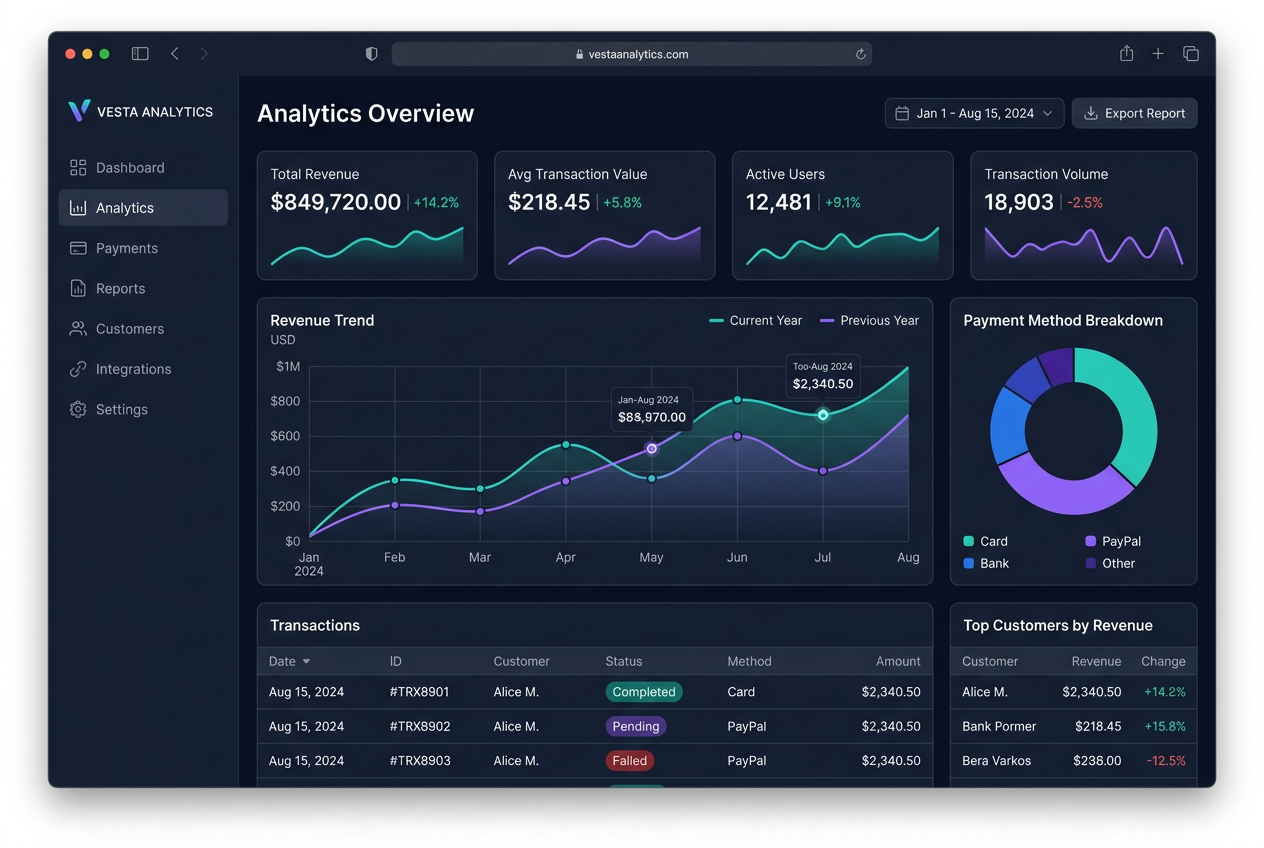
Task: Click the Customers people icon in sidebar
Action: (x=78, y=329)
